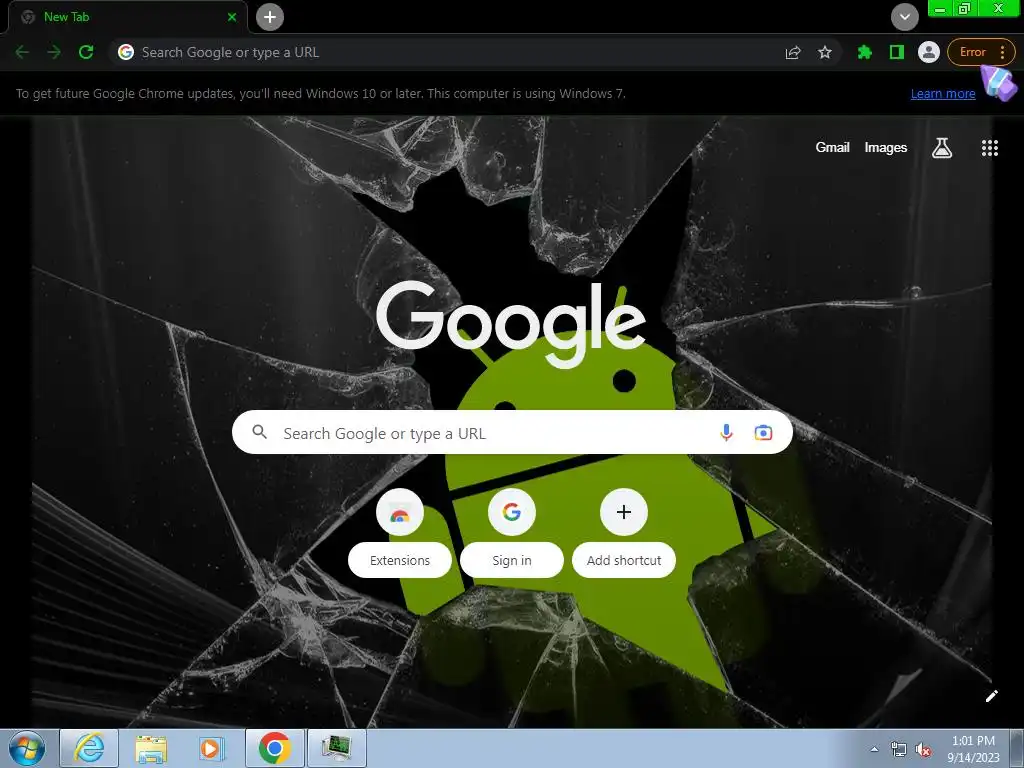Open Gmail link
Image resolution: width=1024 pixels, height=768 pixels.
[x=832, y=148]
